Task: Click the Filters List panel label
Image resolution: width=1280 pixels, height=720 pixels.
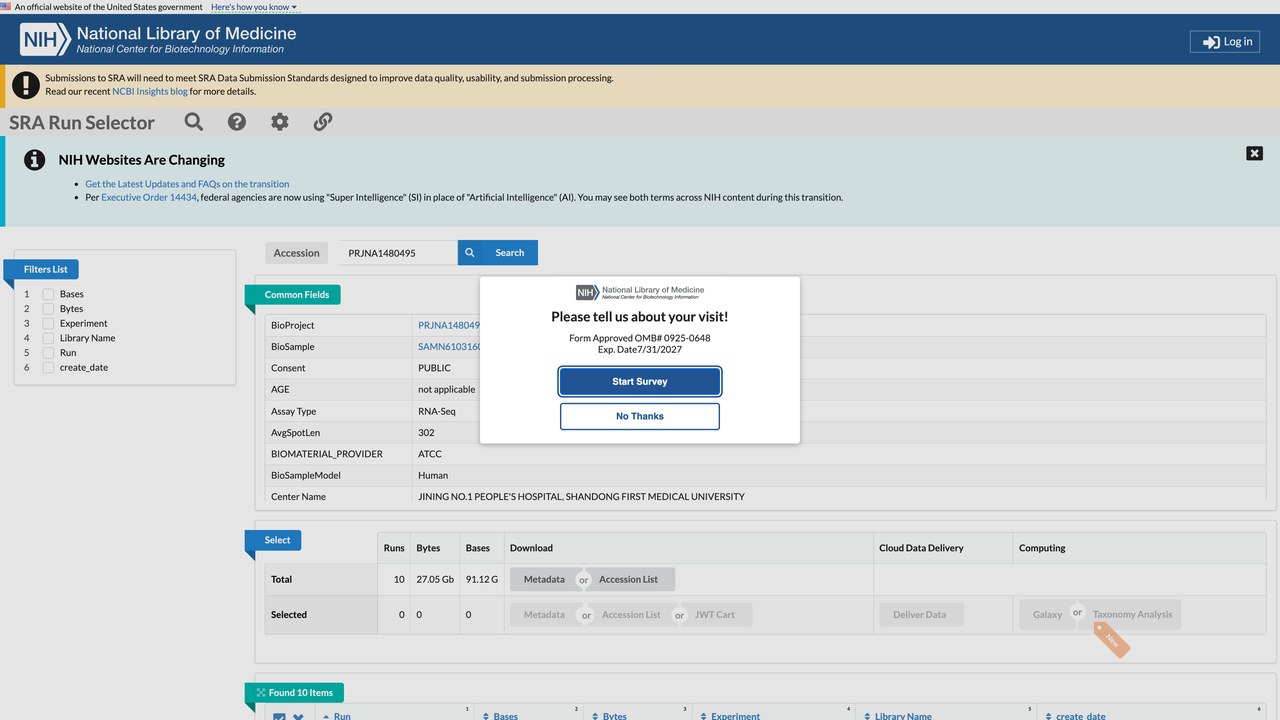Action: point(46,269)
